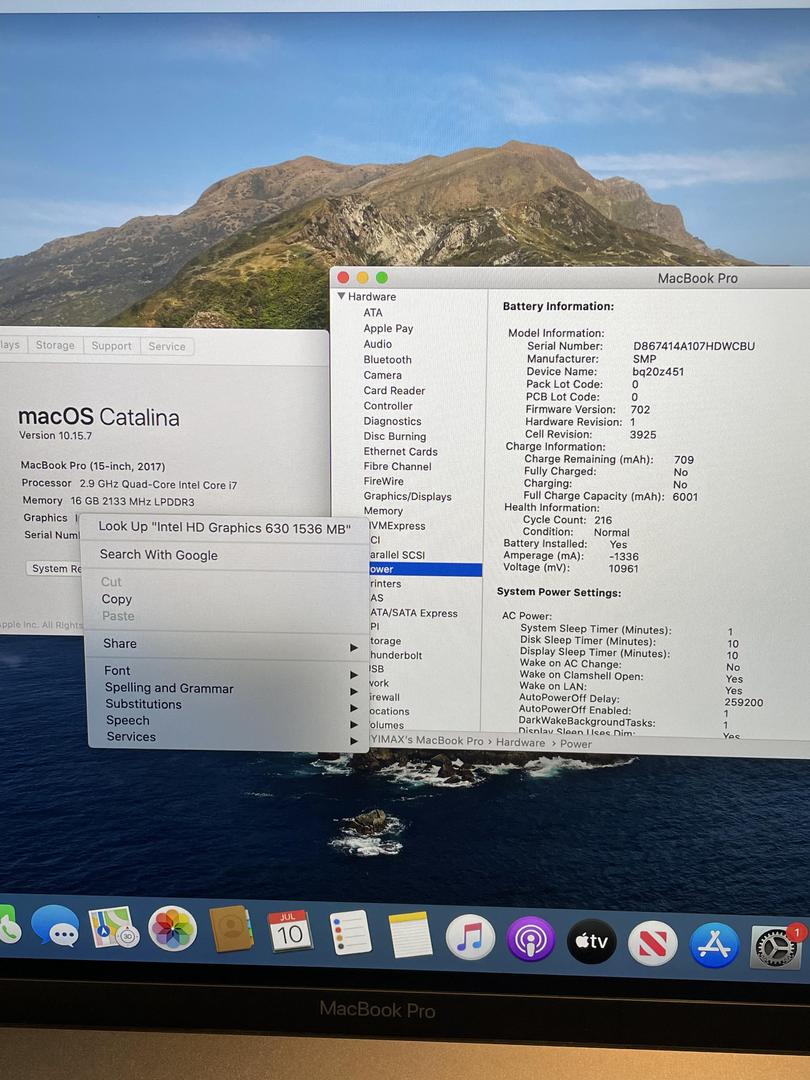The height and width of the screenshot is (1080, 810).
Task: Click the Cycle Count value 216
Action: point(603,520)
